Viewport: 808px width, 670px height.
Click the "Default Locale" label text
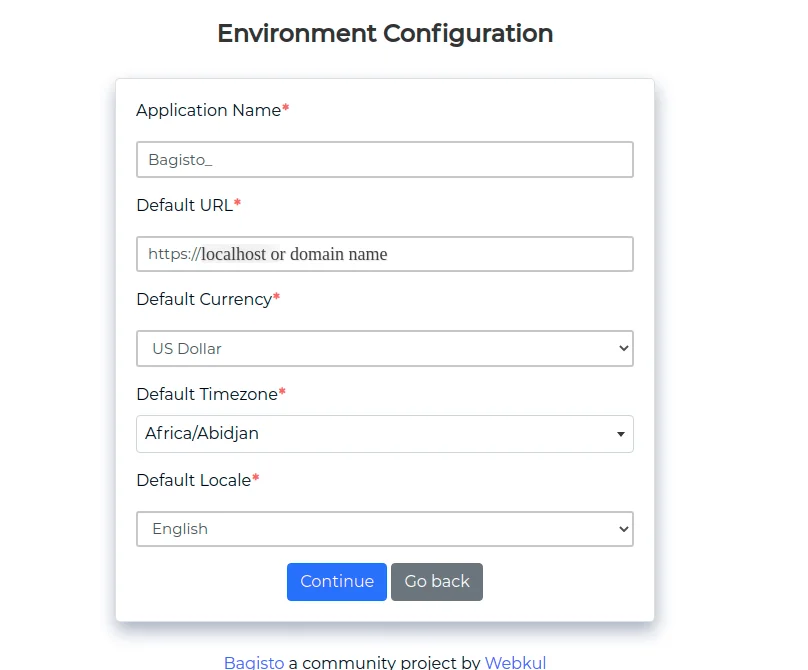[x=193, y=481]
